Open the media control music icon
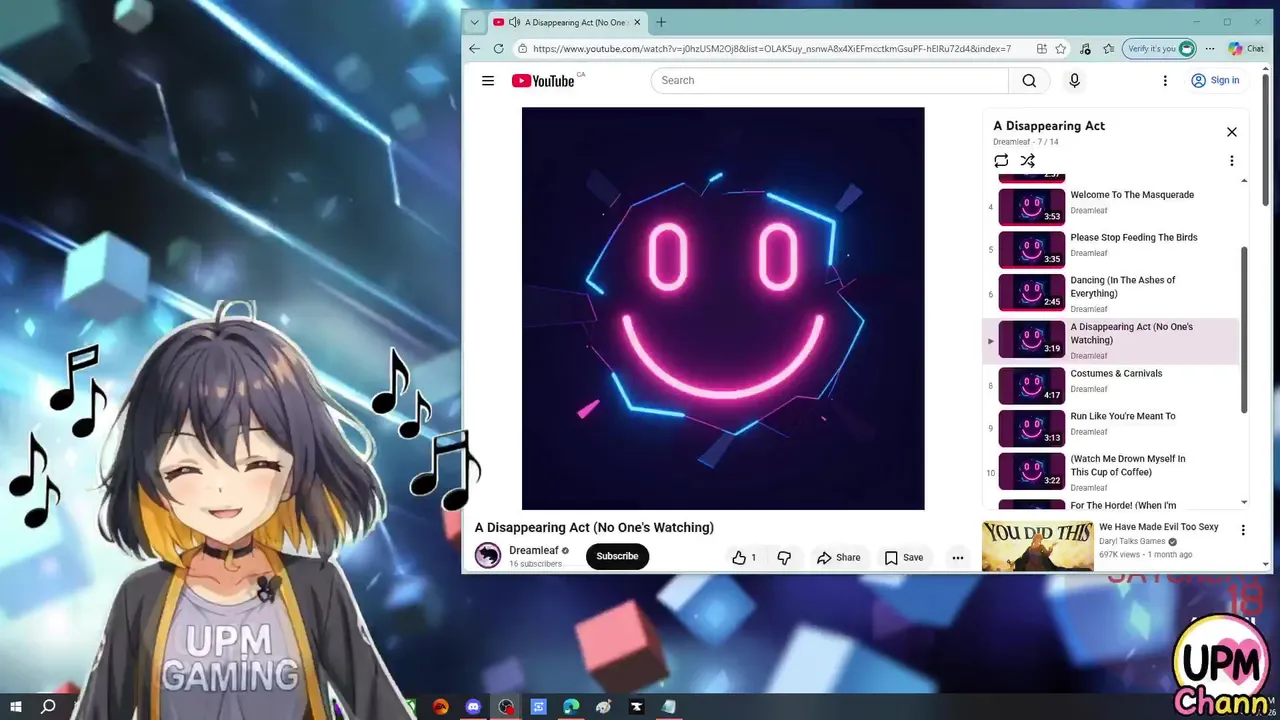 tap(1086, 49)
